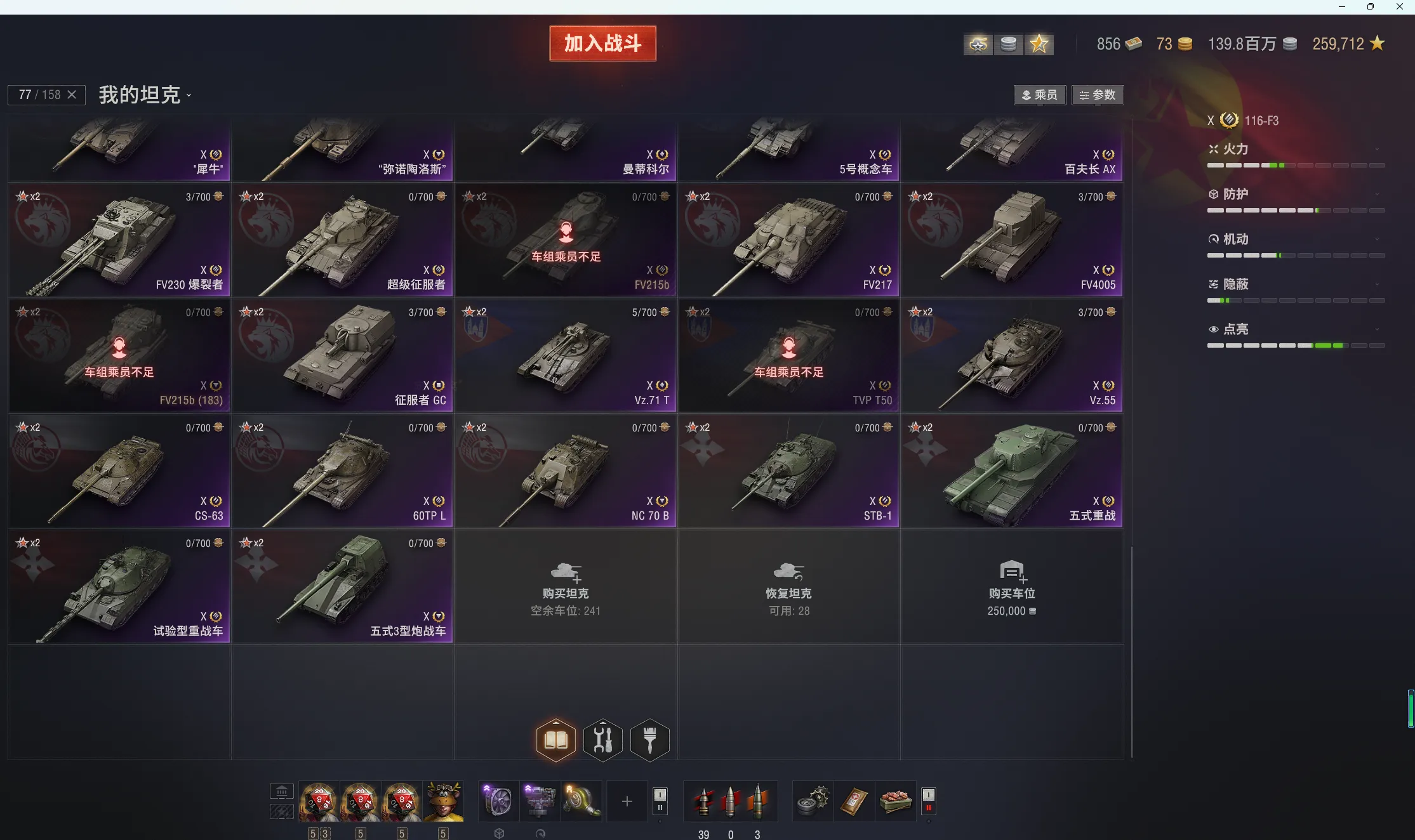Select the ventilation fan equipment slot
Image resolution: width=1415 pixels, height=840 pixels.
(x=498, y=801)
